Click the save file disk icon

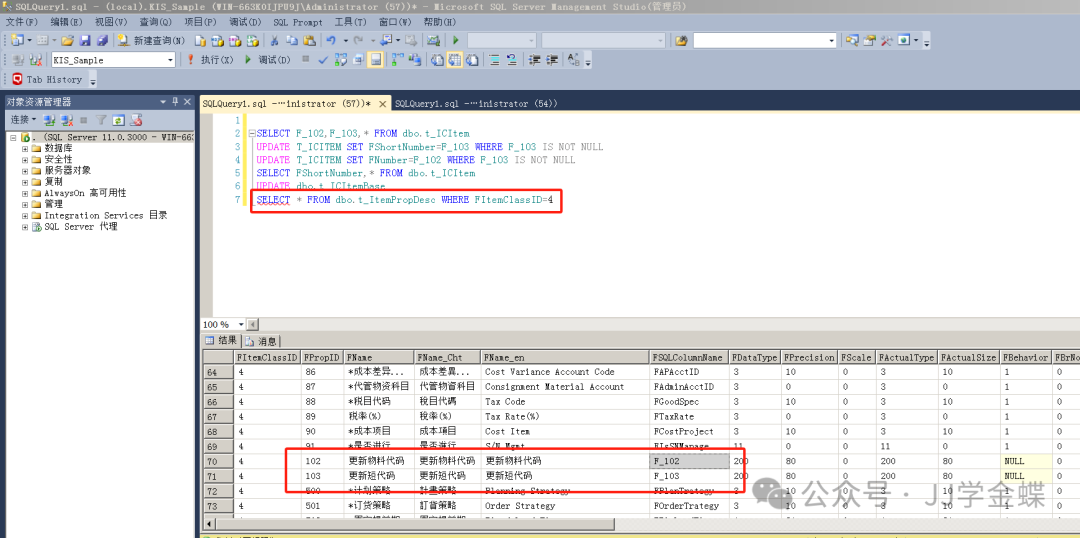pyautogui.click(x=85, y=41)
